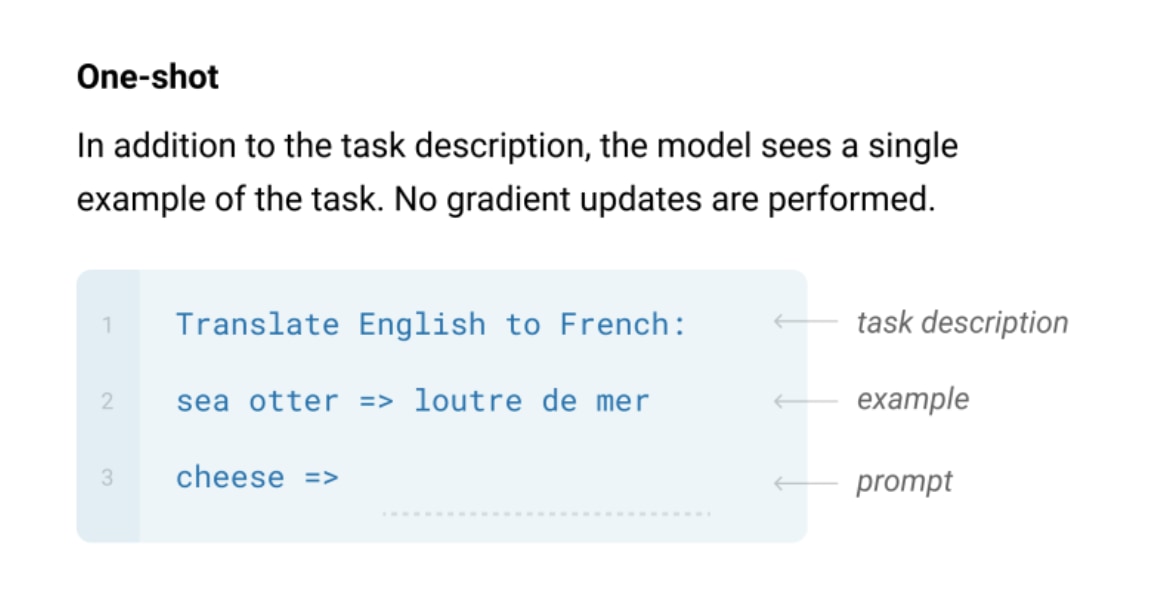
Task: Click the word "cheese" in the prompt line
Action: click(x=230, y=477)
